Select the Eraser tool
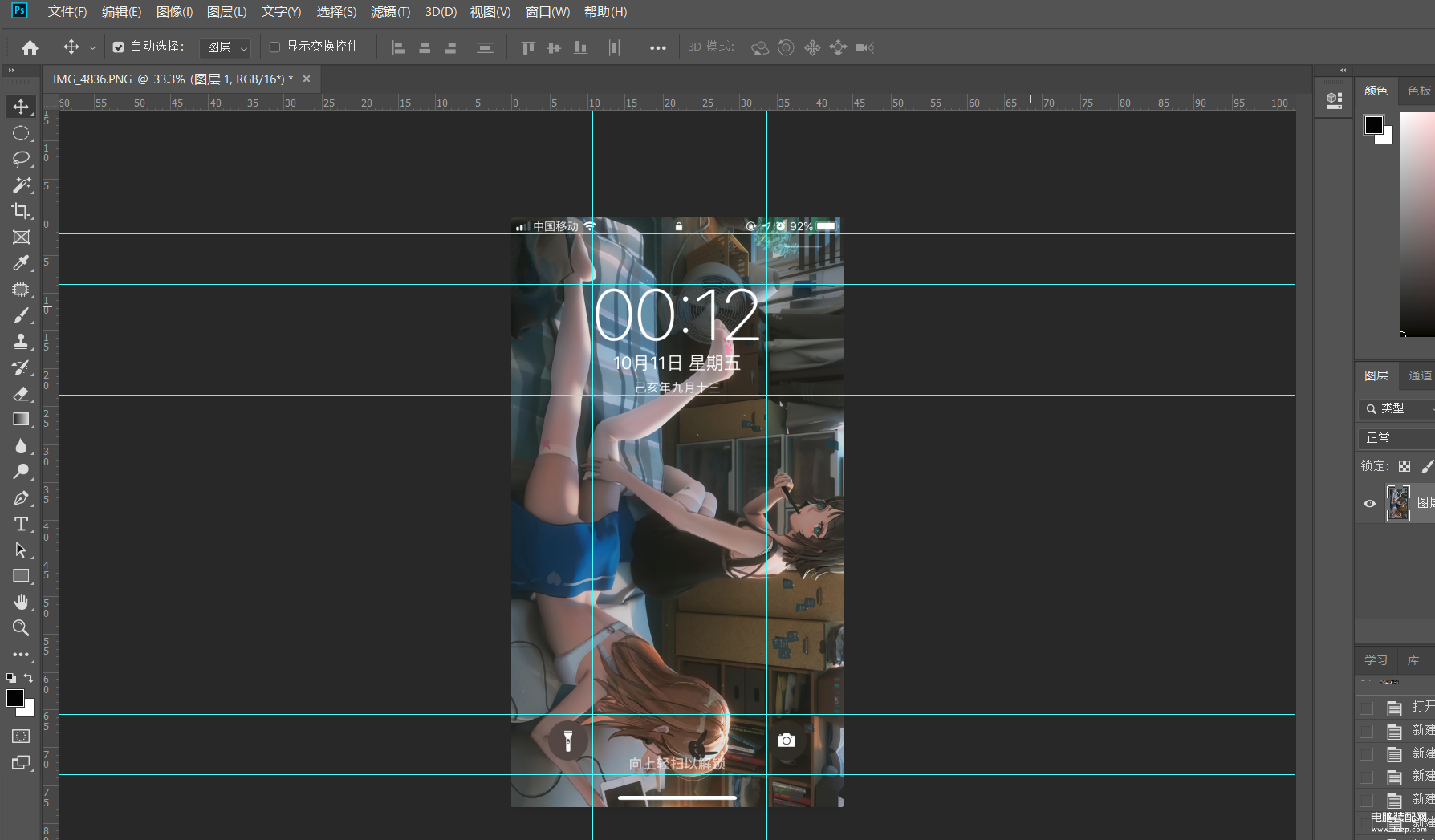 [x=21, y=393]
